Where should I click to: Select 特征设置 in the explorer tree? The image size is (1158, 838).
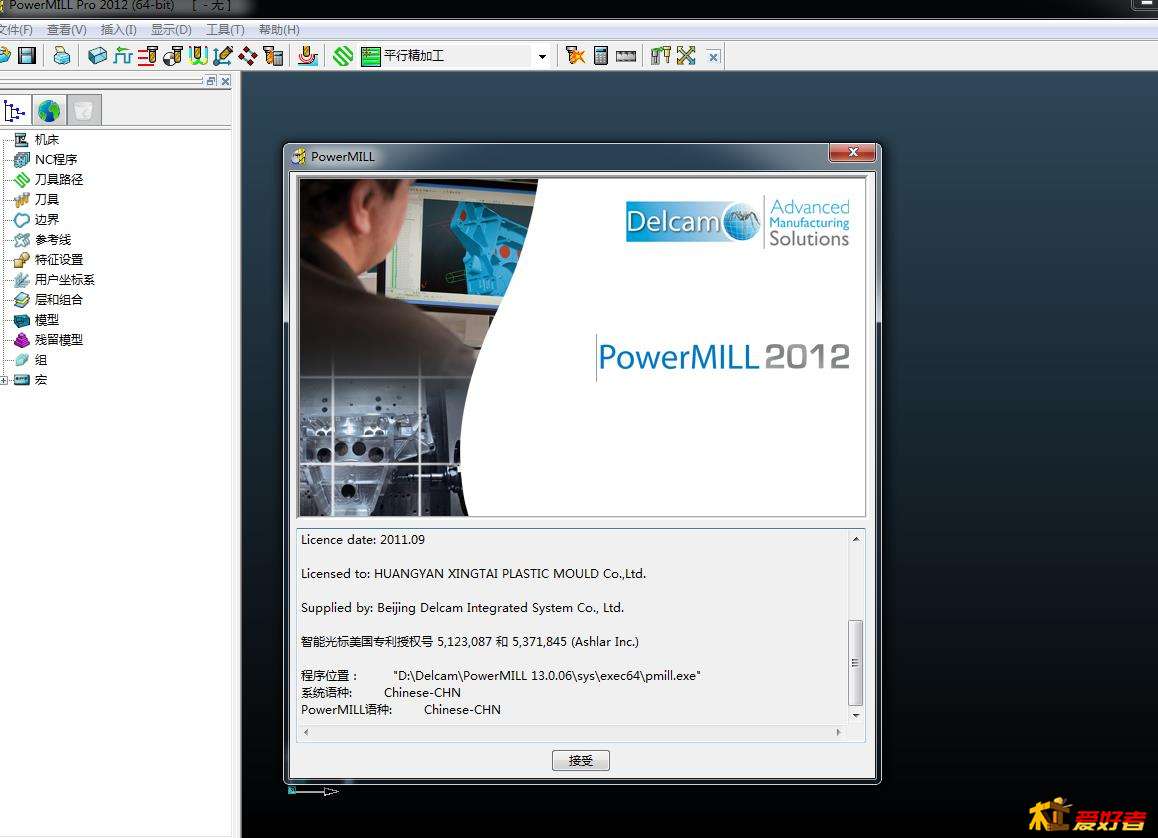(x=58, y=259)
